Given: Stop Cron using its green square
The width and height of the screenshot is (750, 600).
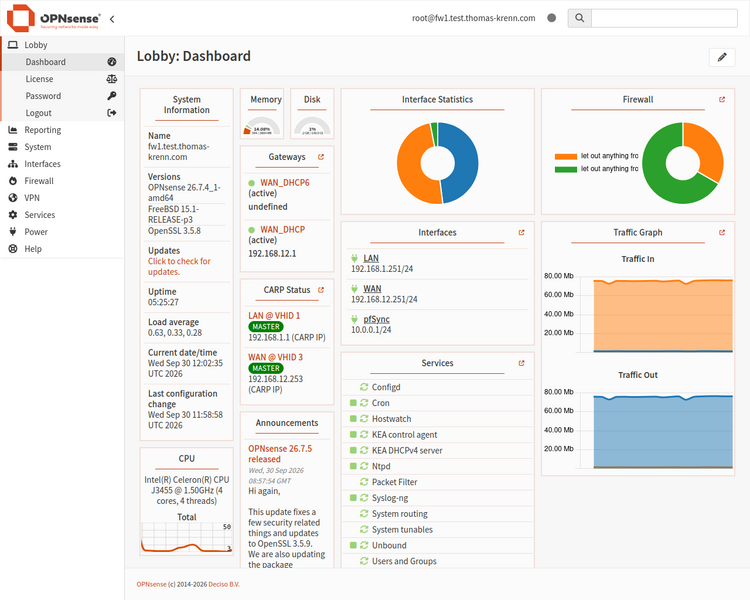Looking at the screenshot, I should coord(353,403).
